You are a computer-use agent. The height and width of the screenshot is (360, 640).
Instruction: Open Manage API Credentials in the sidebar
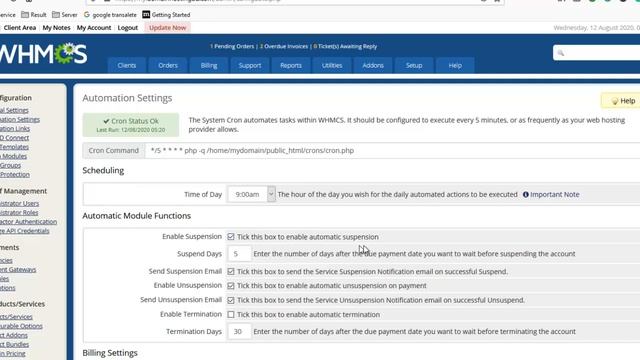coord(24,231)
